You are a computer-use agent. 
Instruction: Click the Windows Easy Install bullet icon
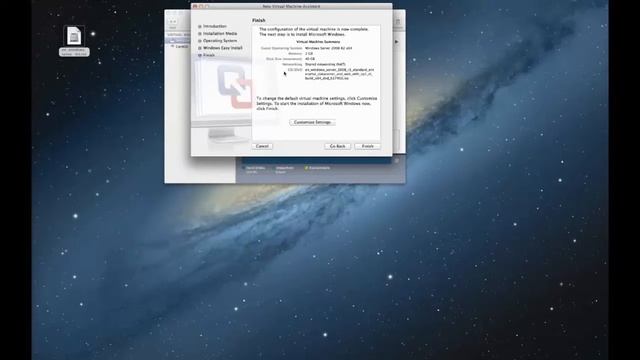click(x=200, y=48)
